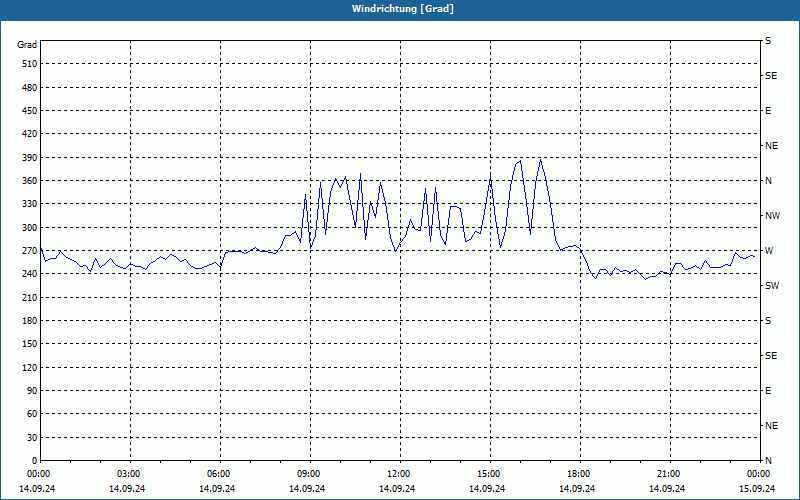Click the "E" compass label at the 450 gridline
This screenshot has width=800, height=500.
coord(768,111)
